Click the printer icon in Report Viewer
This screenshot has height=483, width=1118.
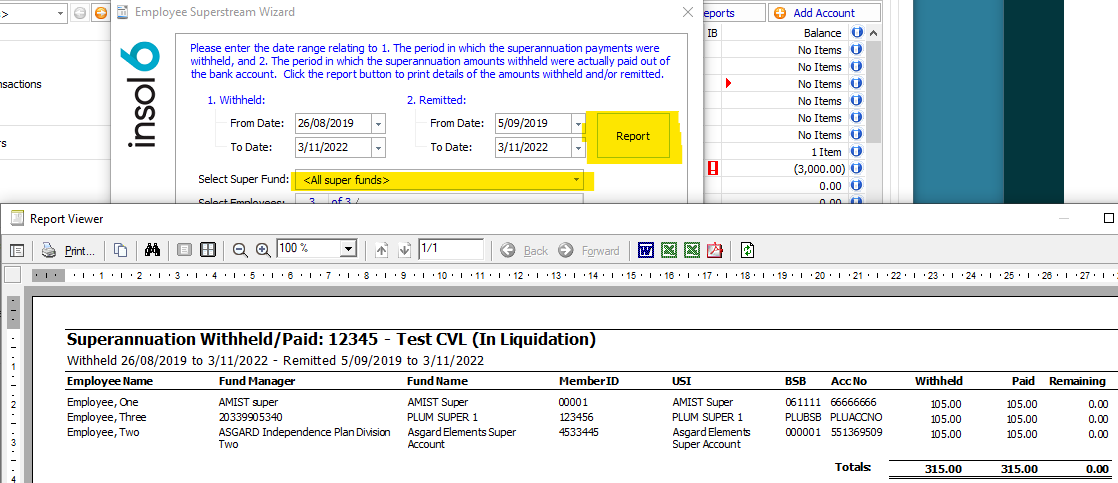coord(49,250)
